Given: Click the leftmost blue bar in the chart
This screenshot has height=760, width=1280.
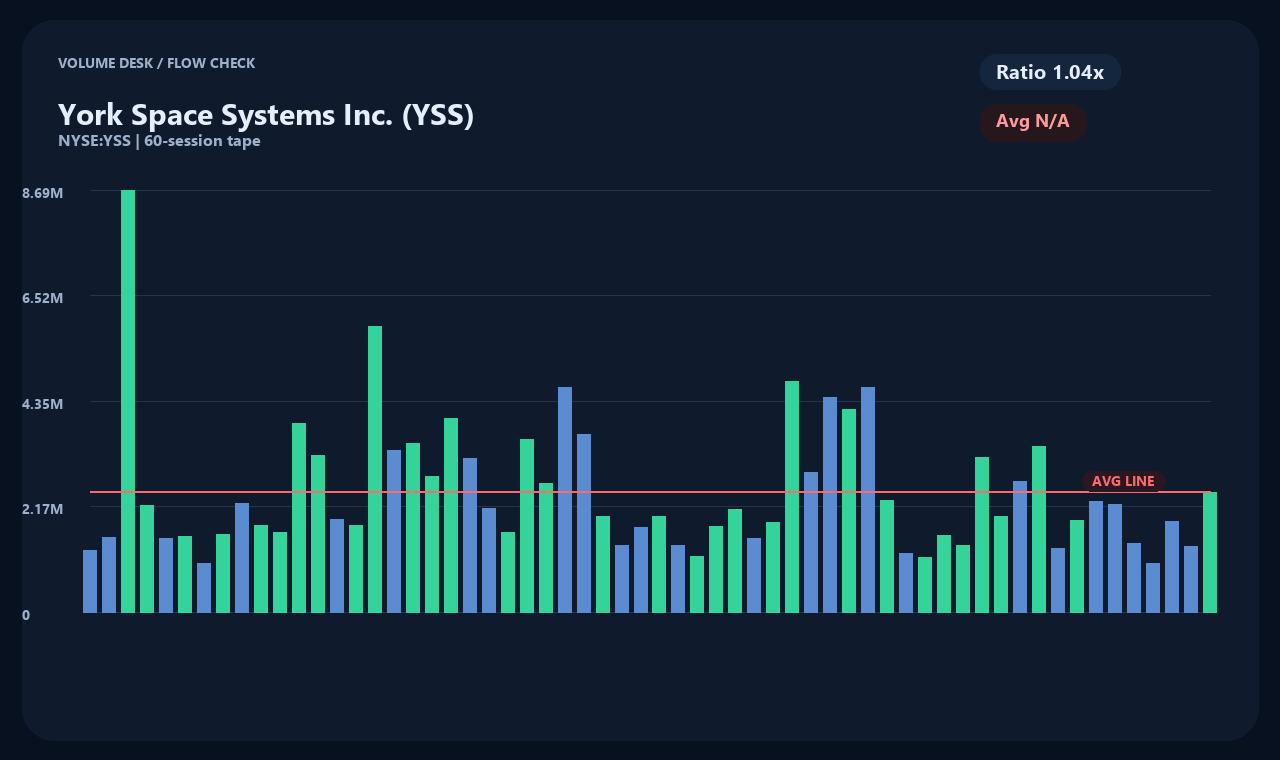Looking at the screenshot, I should pyautogui.click(x=90, y=581).
